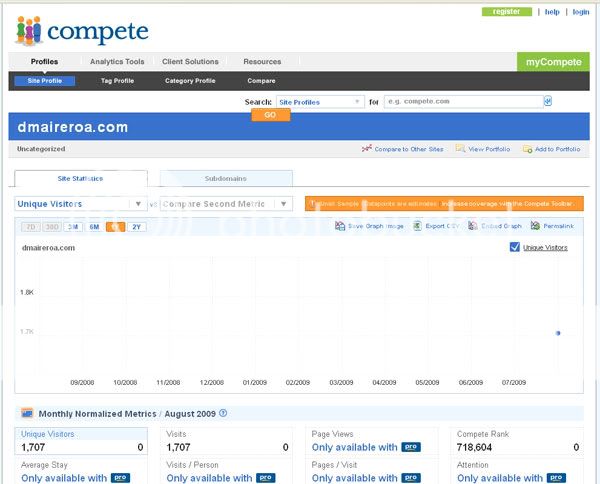This screenshot has width=600, height=484.
Task: Open the Resources menu
Action: coord(262,62)
